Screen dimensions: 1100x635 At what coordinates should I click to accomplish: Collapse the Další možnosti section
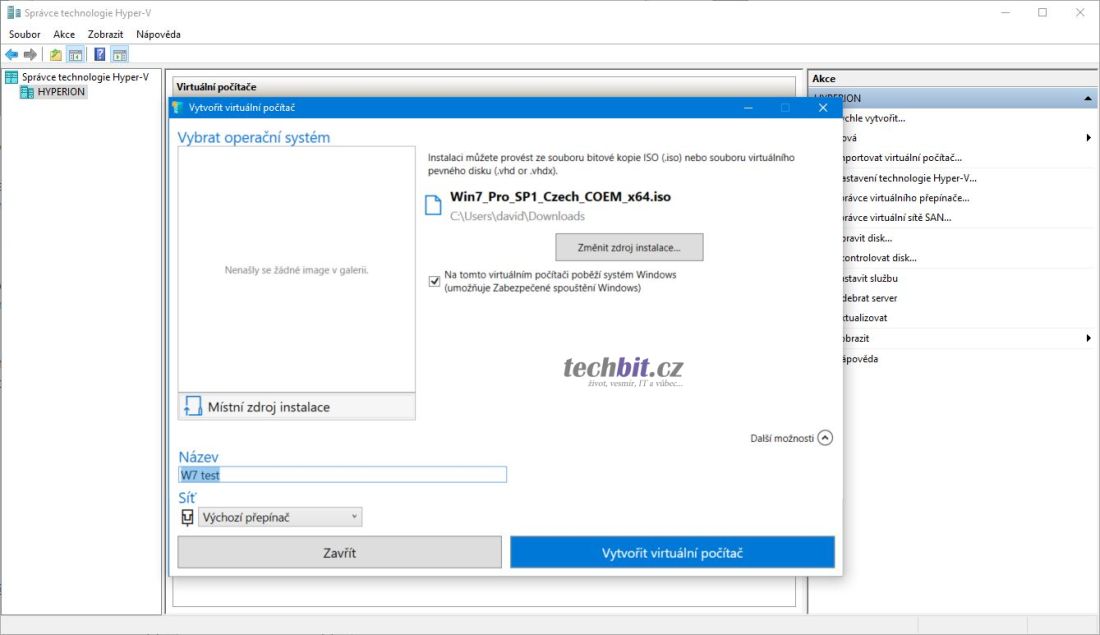824,438
